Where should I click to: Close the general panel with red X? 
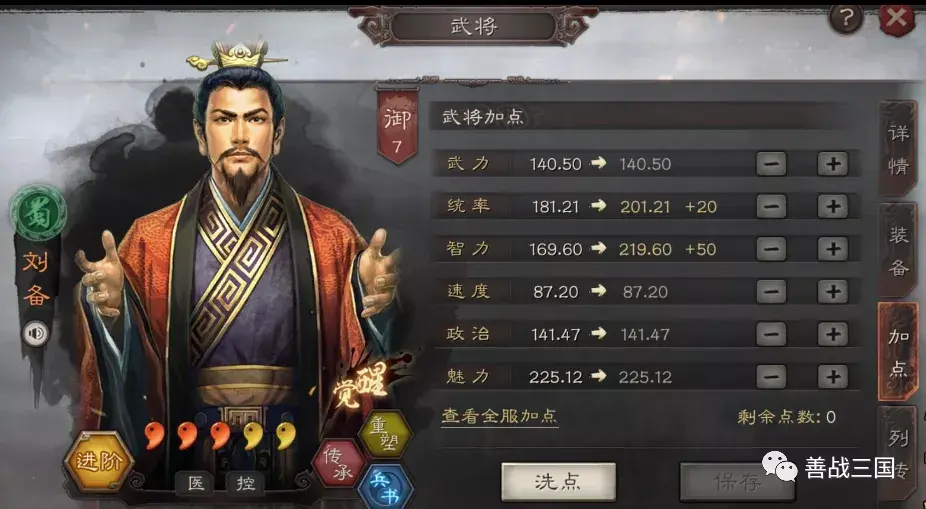(x=897, y=18)
